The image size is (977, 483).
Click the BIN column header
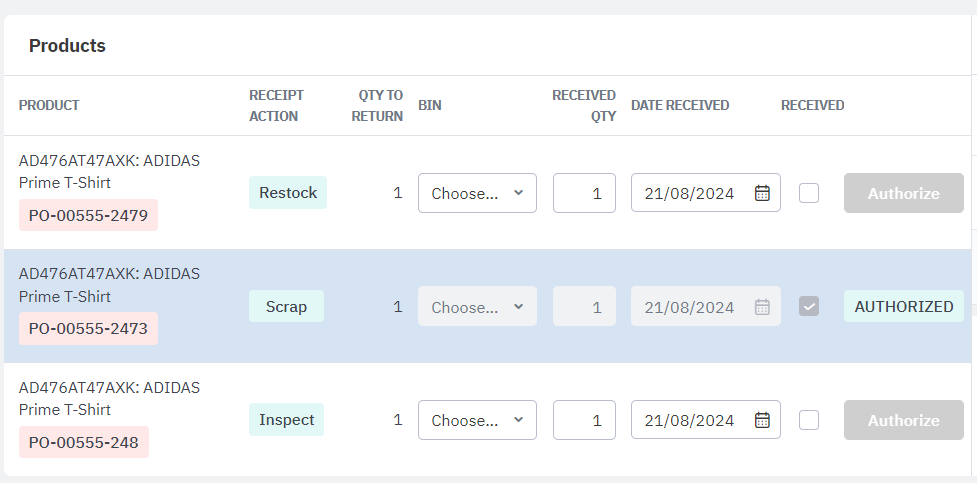[x=430, y=105]
